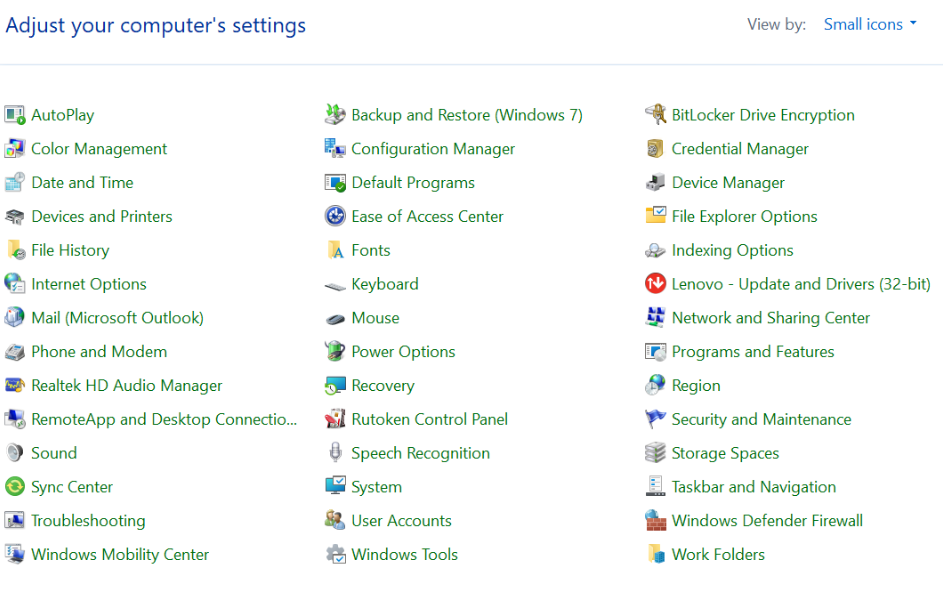This screenshot has height=592, width=943.
Task: Open the View by Small icons dropdown
Action: [x=869, y=24]
